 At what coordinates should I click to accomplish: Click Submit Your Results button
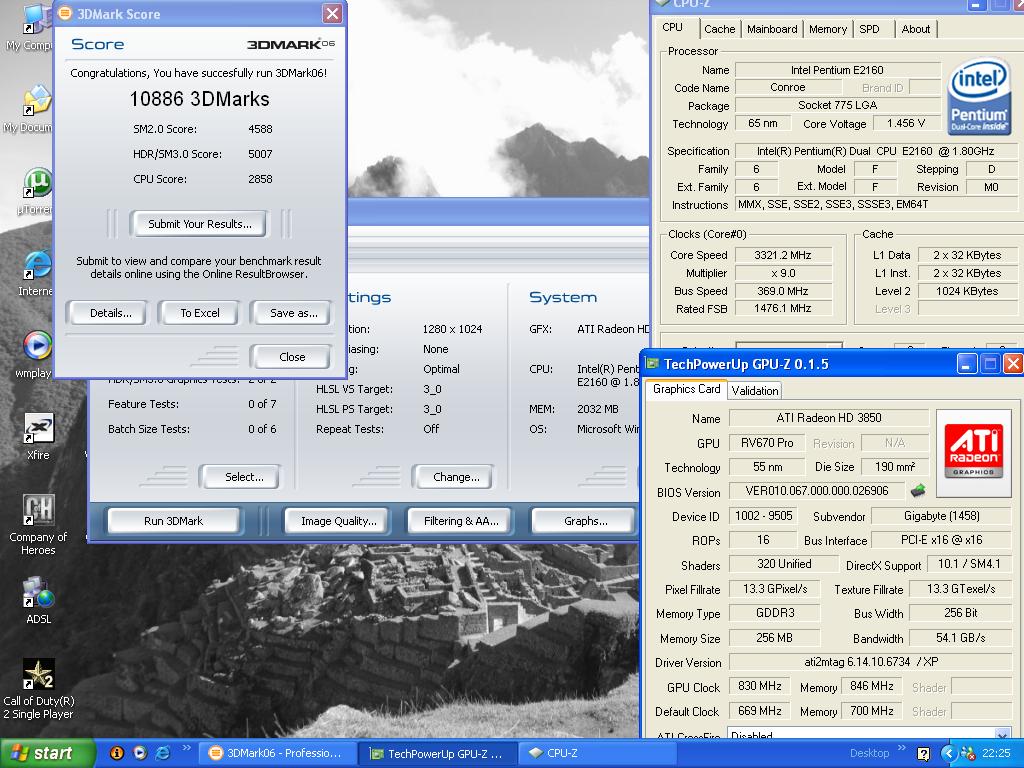199,224
